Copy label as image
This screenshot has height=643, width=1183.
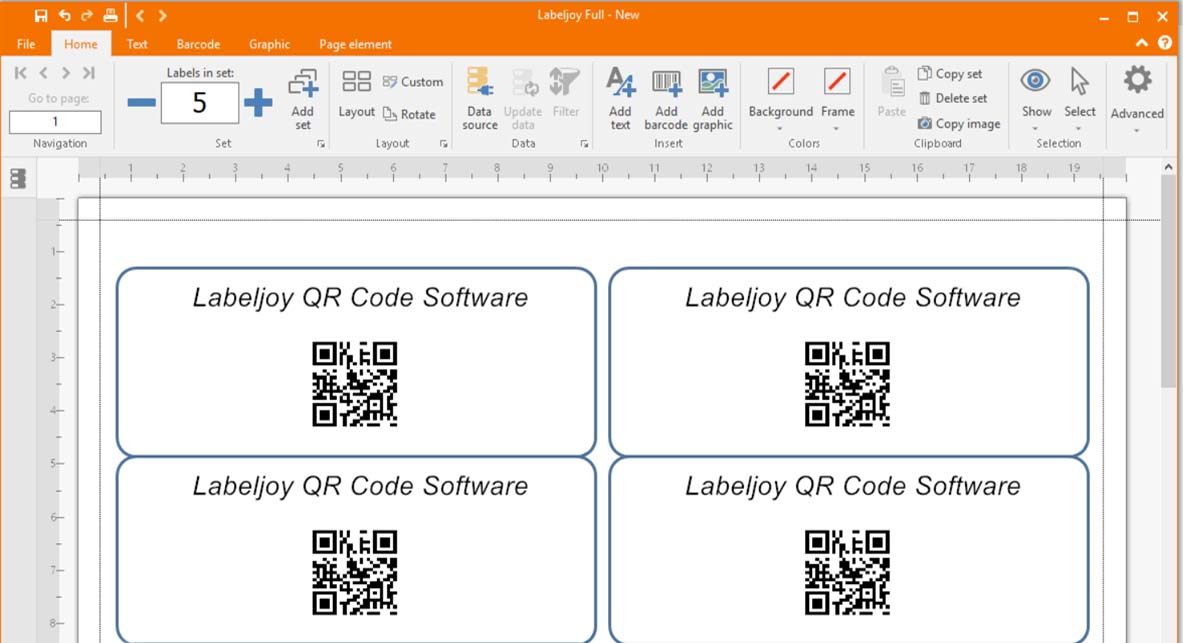959,123
